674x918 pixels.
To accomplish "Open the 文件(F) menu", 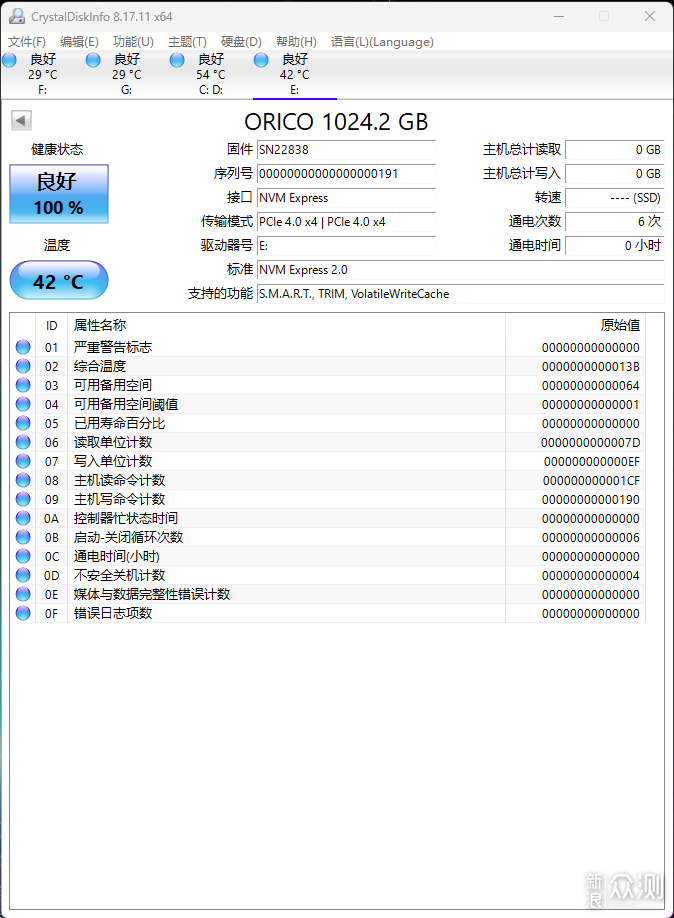I will pyautogui.click(x=27, y=42).
